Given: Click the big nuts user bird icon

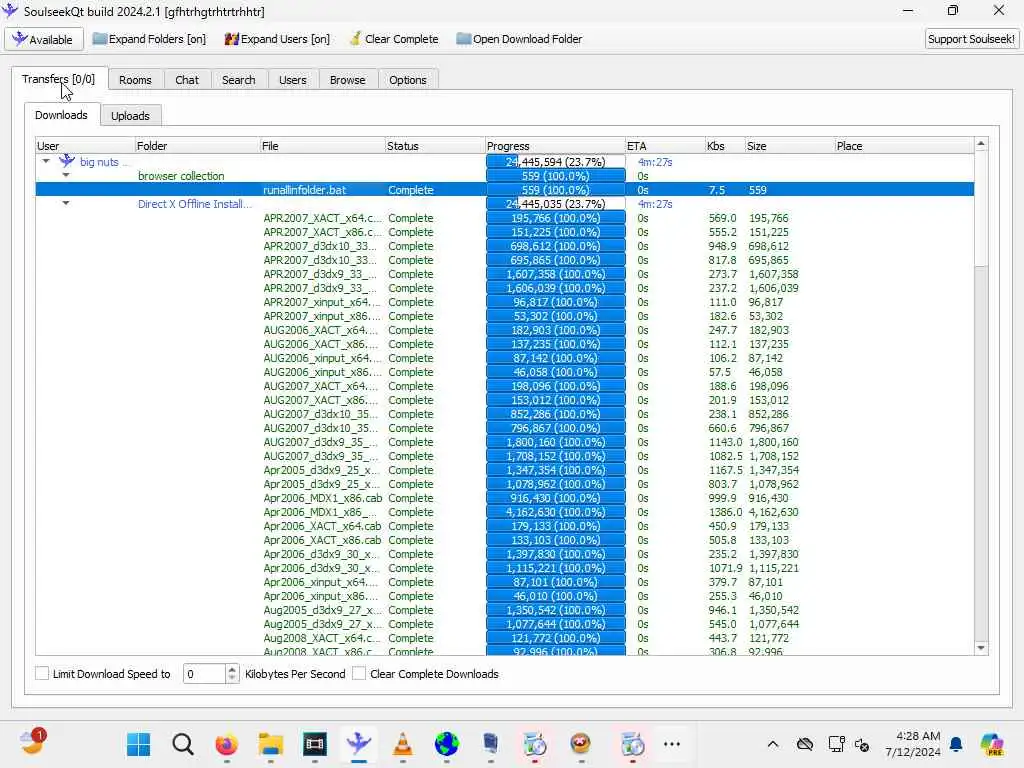Looking at the screenshot, I should [67, 161].
